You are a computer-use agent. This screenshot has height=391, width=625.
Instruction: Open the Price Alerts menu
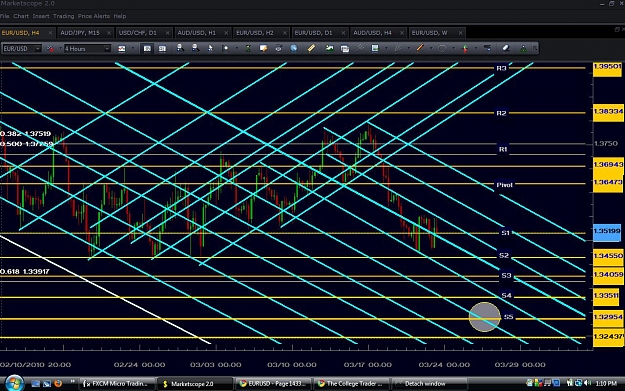pyautogui.click(x=94, y=16)
